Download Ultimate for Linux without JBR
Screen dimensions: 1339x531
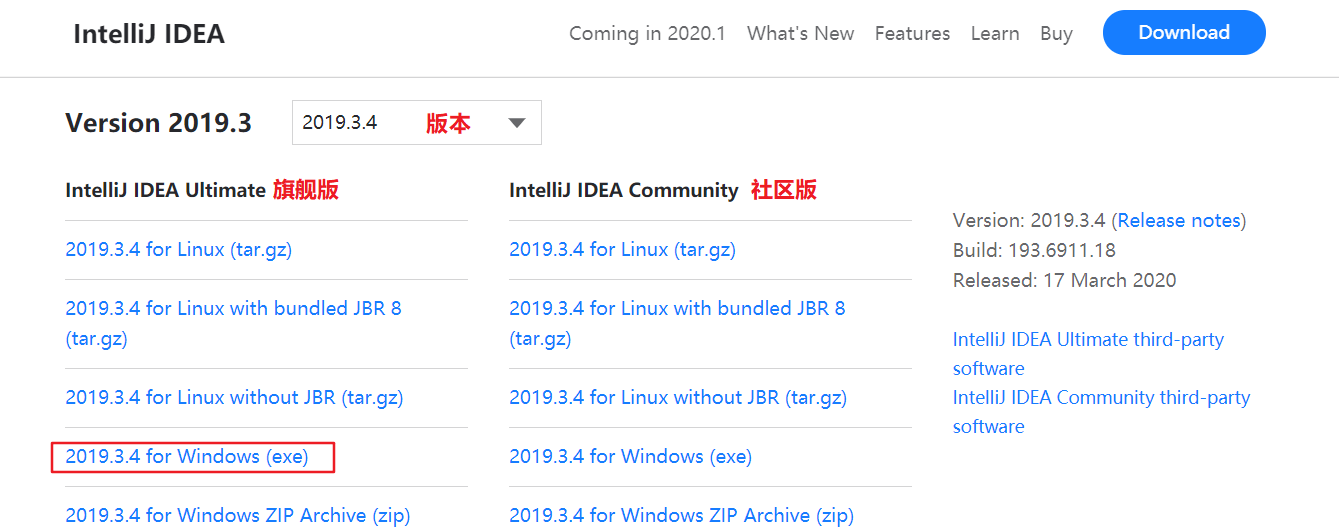234,397
